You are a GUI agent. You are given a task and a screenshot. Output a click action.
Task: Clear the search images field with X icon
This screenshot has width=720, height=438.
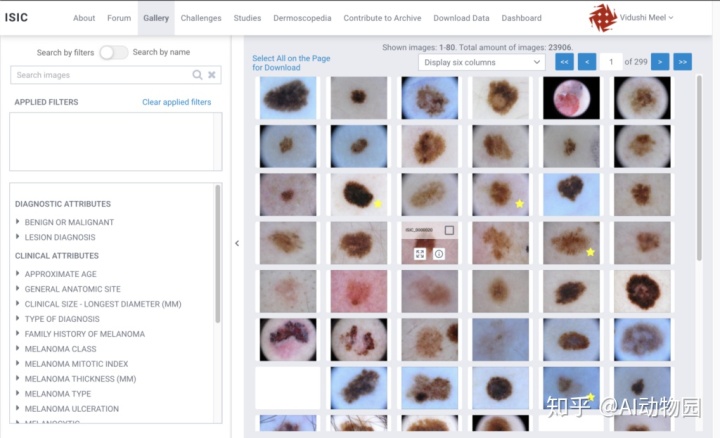212,75
